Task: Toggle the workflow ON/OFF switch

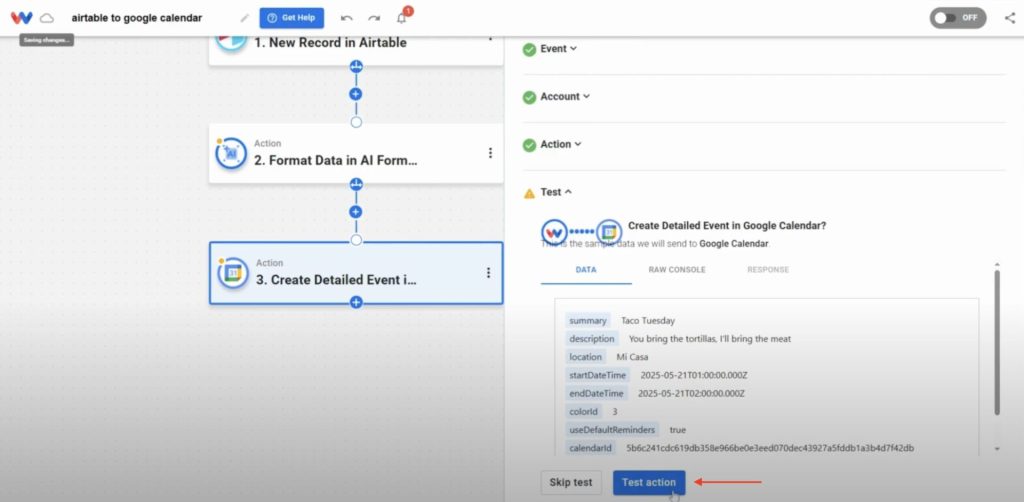Action: (x=958, y=18)
